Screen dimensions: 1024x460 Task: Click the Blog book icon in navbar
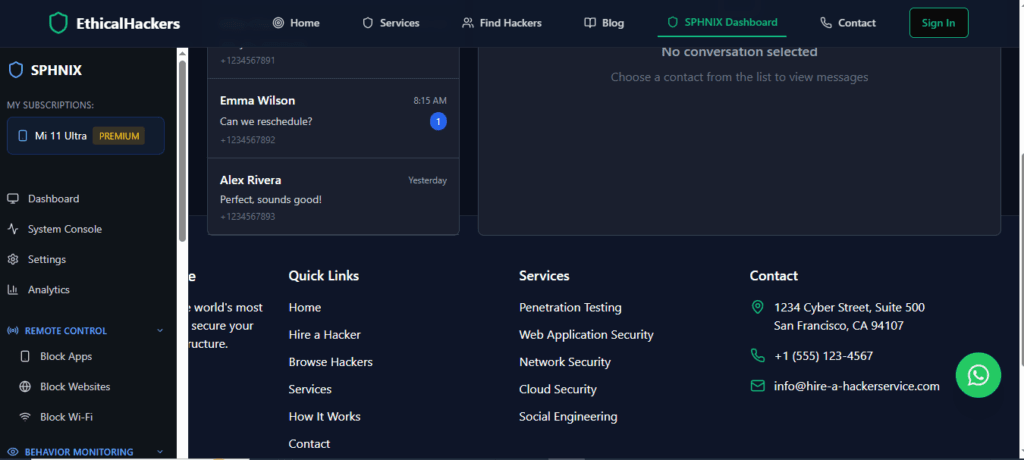pos(590,23)
